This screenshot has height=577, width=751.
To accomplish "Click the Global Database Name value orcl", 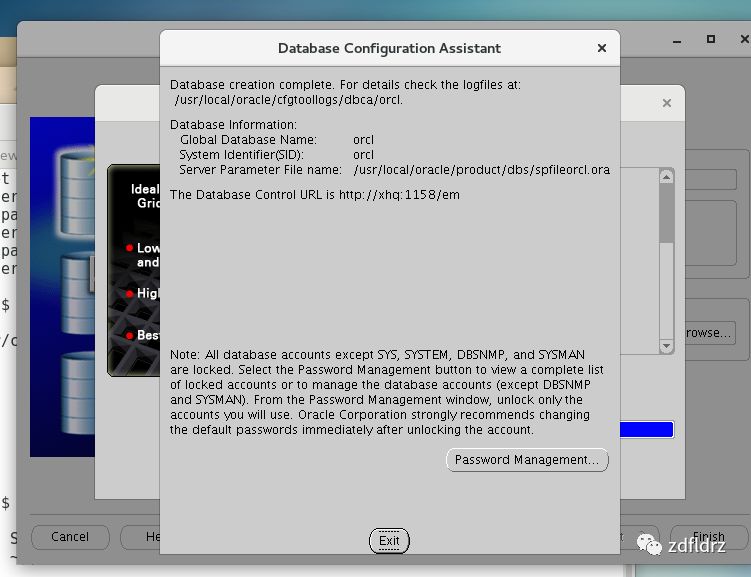I will pyautogui.click(x=363, y=140).
